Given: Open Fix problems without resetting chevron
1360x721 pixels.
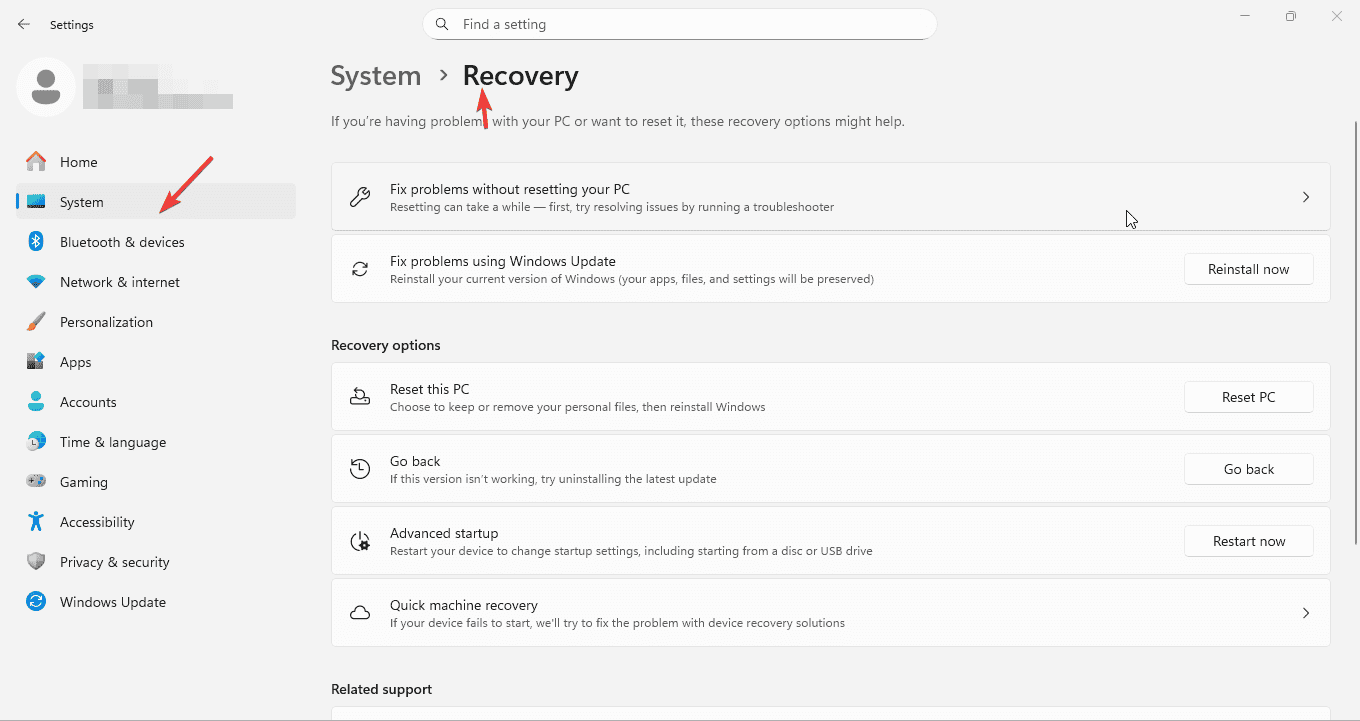Looking at the screenshot, I should click(x=1306, y=197).
